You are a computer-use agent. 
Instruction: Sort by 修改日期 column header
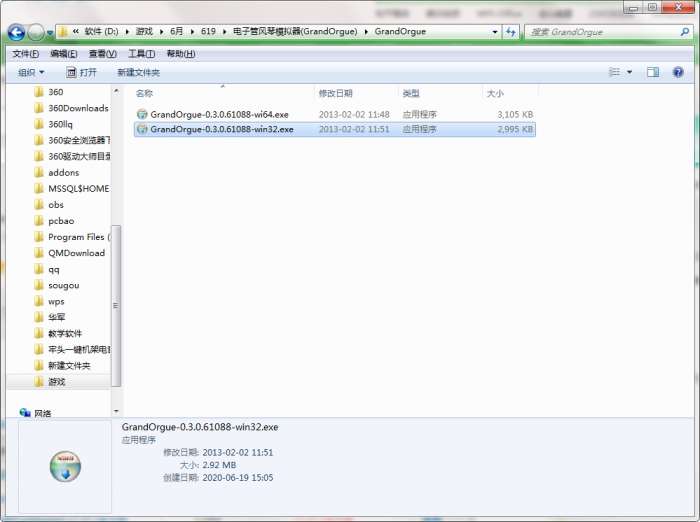pos(336,93)
